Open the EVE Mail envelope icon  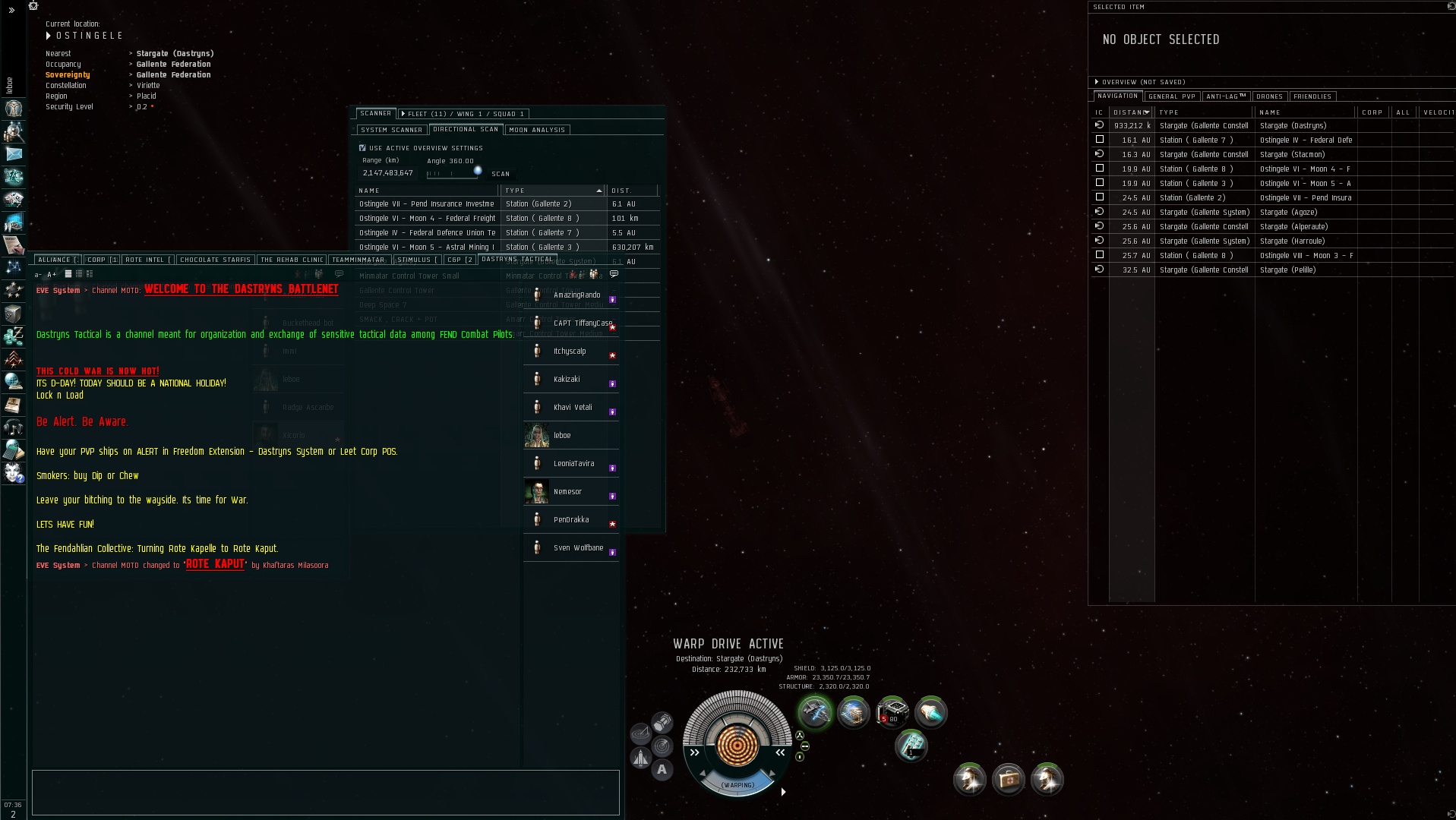[14, 154]
